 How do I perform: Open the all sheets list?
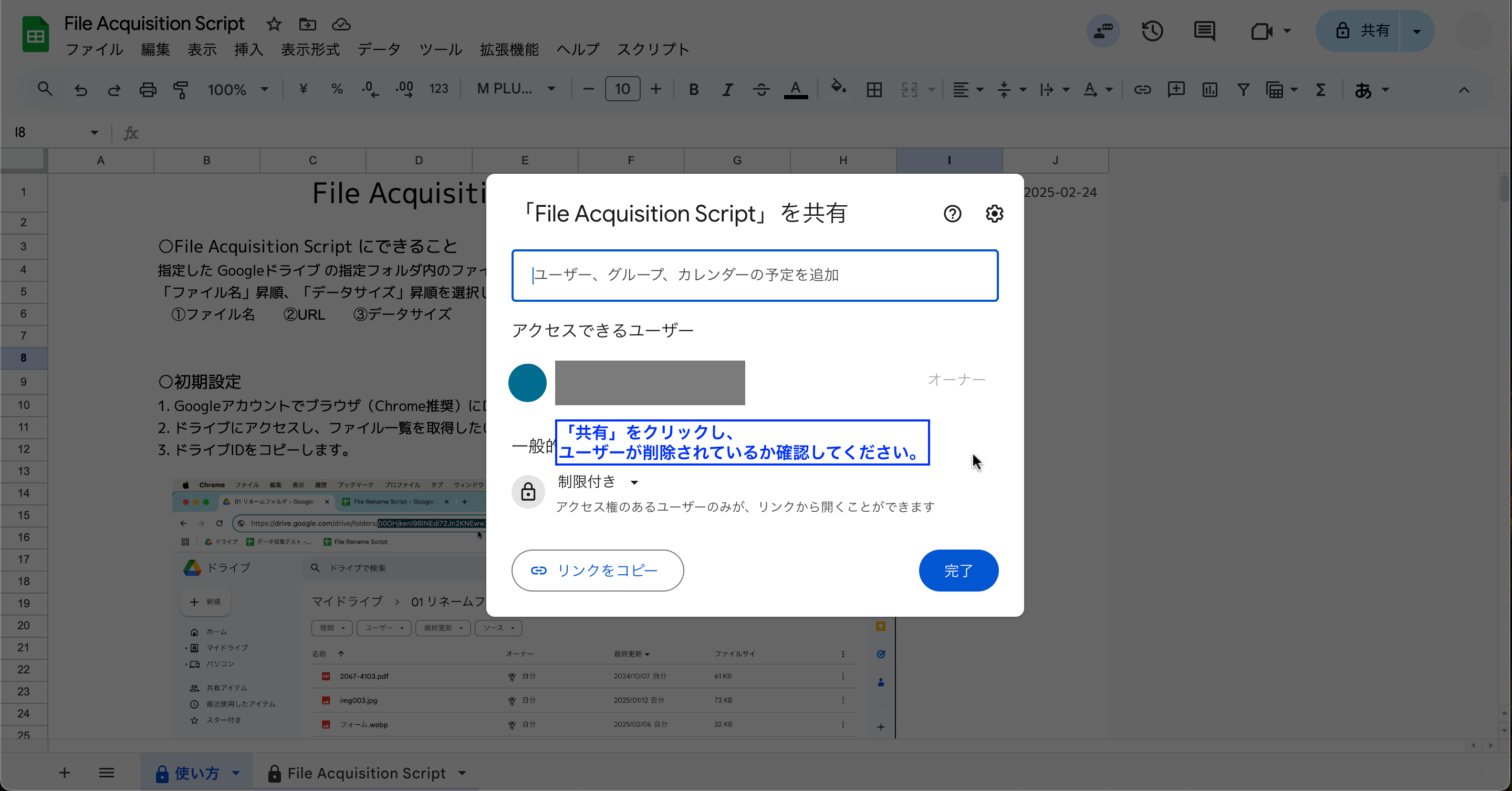pos(106,773)
